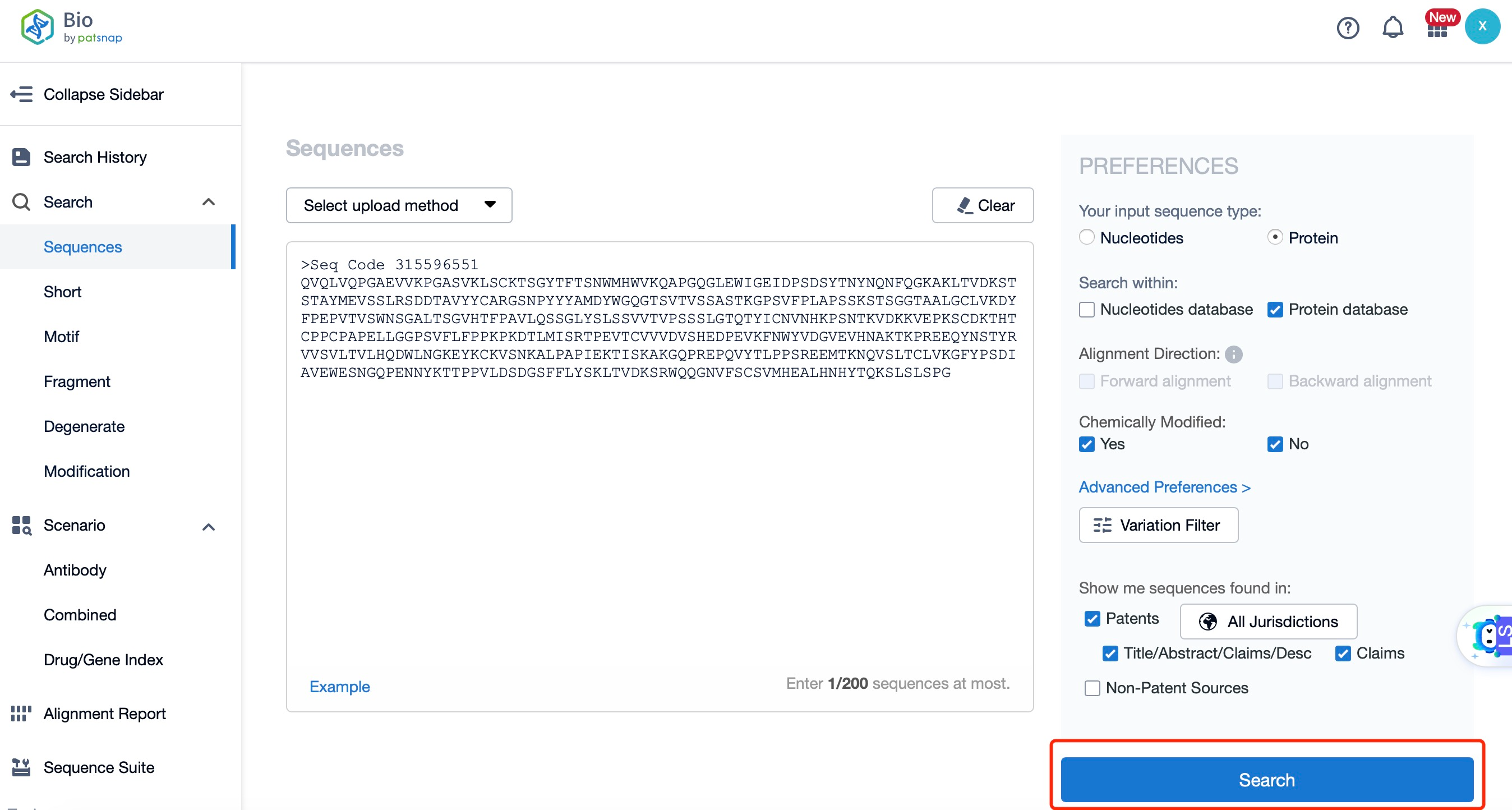Click the Sequence Suite sidebar icon

click(x=21, y=767)
